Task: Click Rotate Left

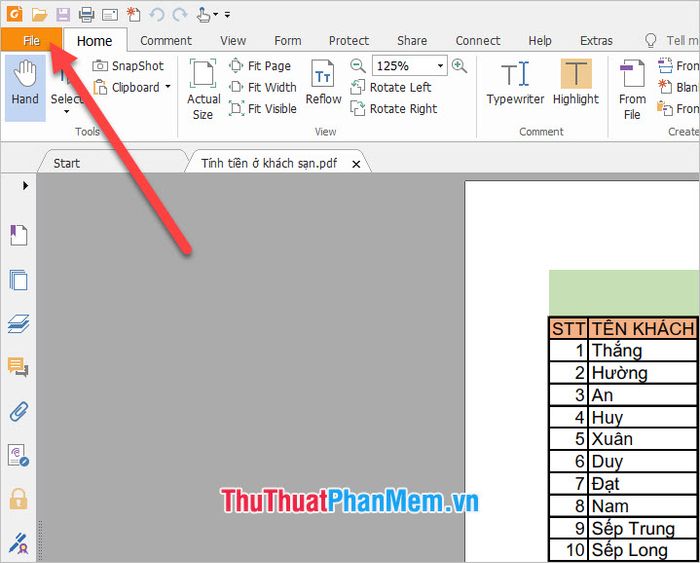Action: click(391, 87)
